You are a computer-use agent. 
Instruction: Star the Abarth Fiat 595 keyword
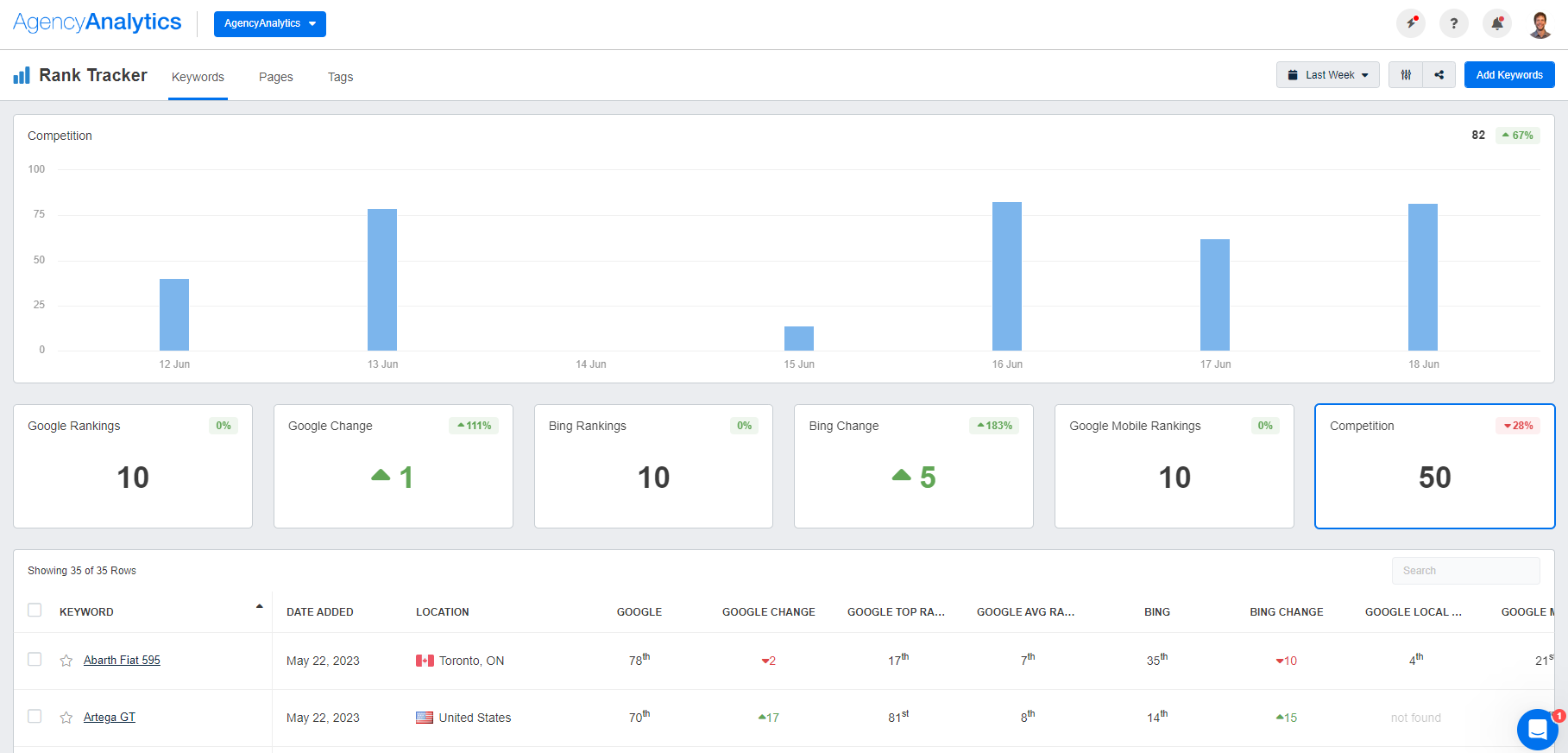click(66, 661)
